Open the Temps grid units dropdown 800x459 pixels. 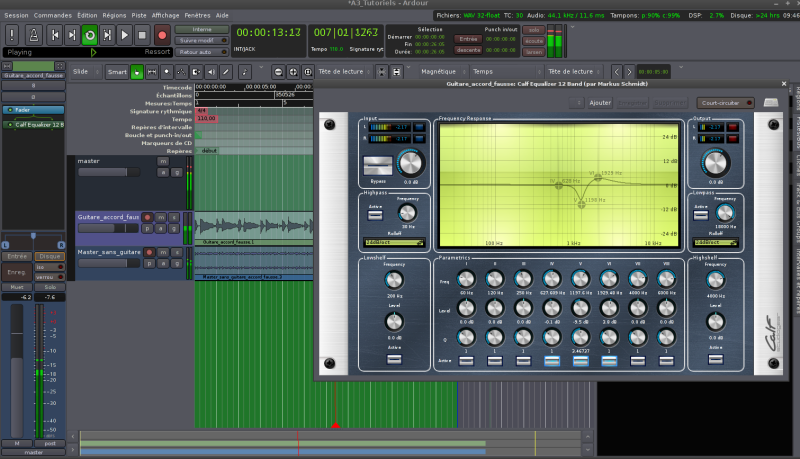pos(502,72)
